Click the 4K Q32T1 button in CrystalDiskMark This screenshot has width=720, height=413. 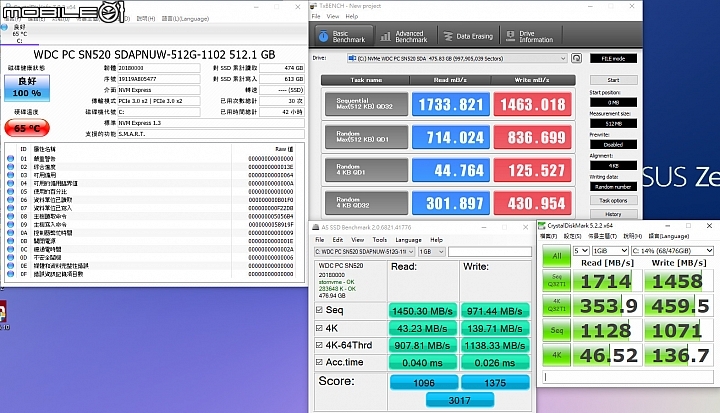pyautogui.click(x=557, y=306)
